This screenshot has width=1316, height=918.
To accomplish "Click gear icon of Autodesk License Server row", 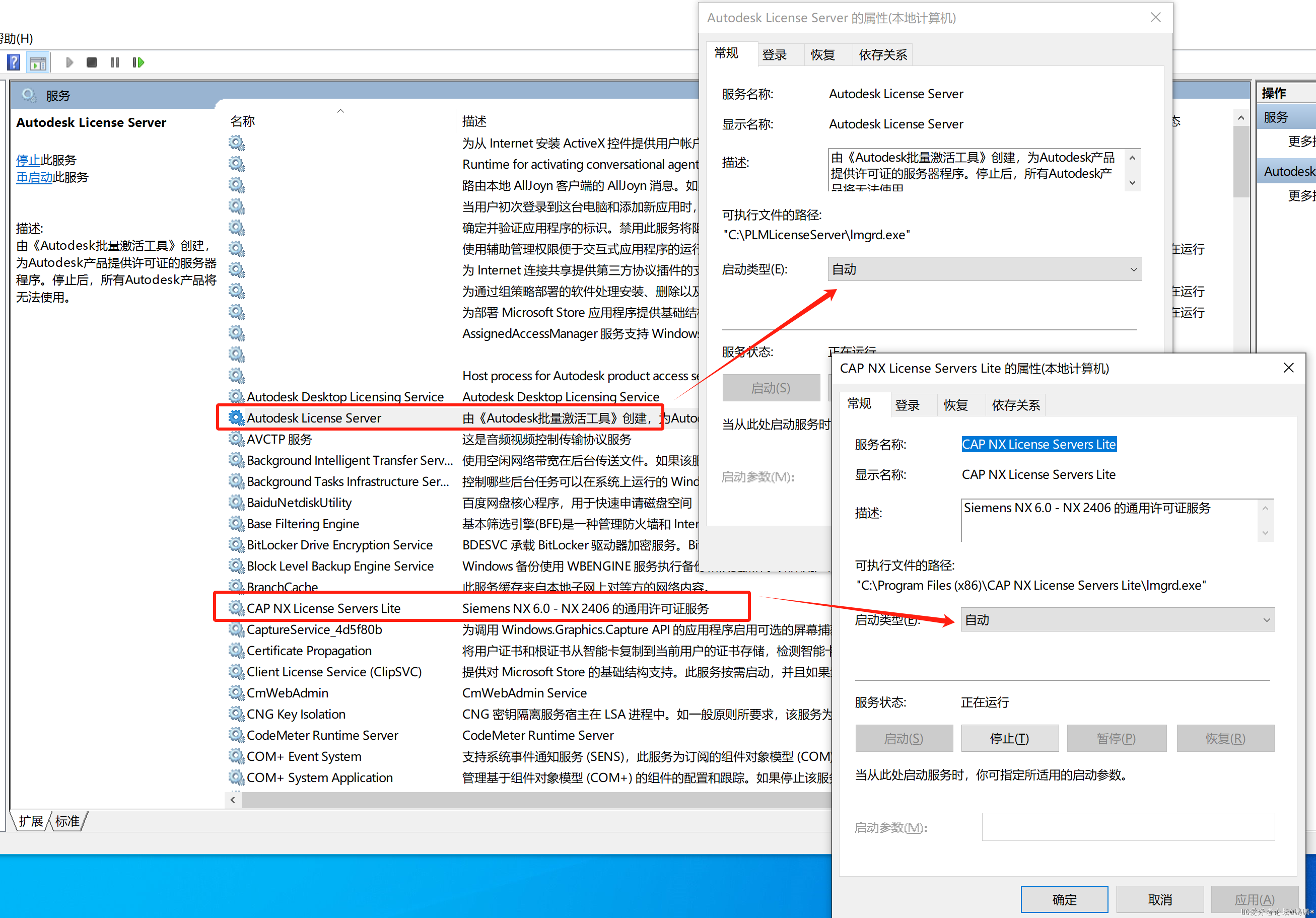I will point(236,418).
